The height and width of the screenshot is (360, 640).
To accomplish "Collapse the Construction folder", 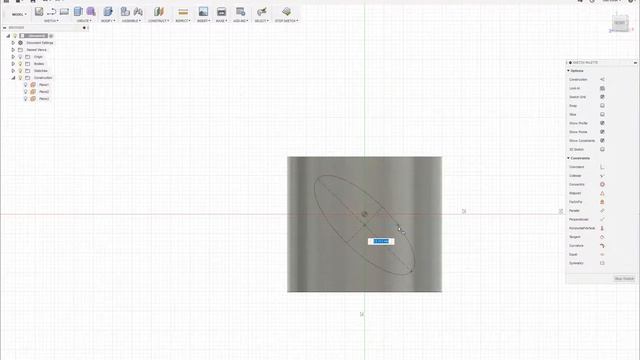I will pyautogui.click(x=13, y=78).
